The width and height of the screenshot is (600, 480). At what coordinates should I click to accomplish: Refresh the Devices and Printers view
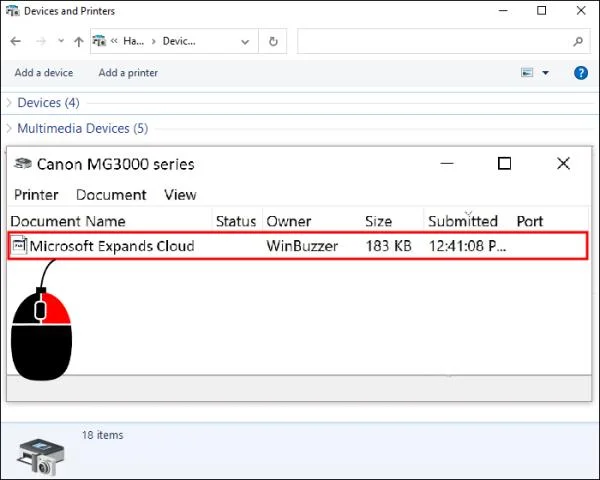(x=273, y=41)
